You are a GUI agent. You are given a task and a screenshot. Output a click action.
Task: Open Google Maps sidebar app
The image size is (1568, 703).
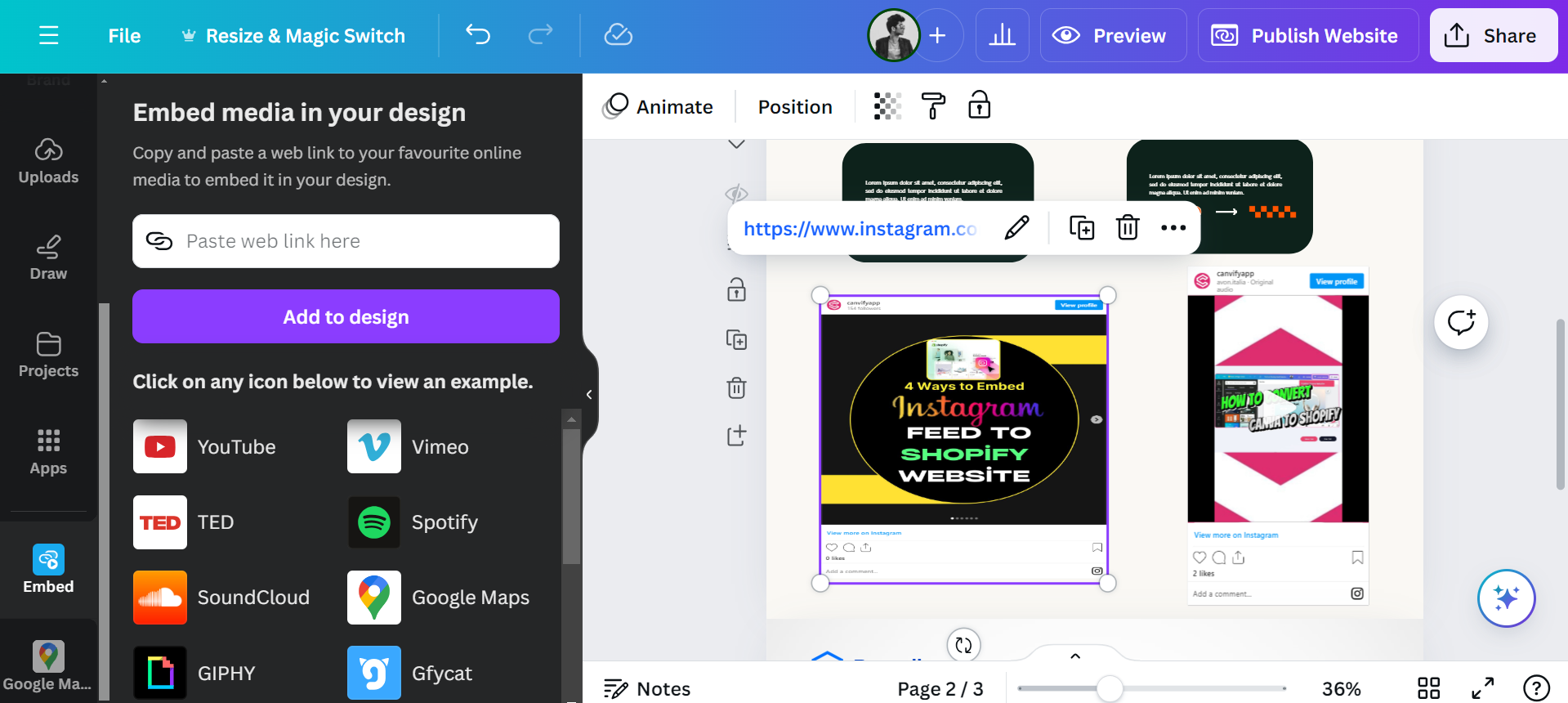click(48, 666)
